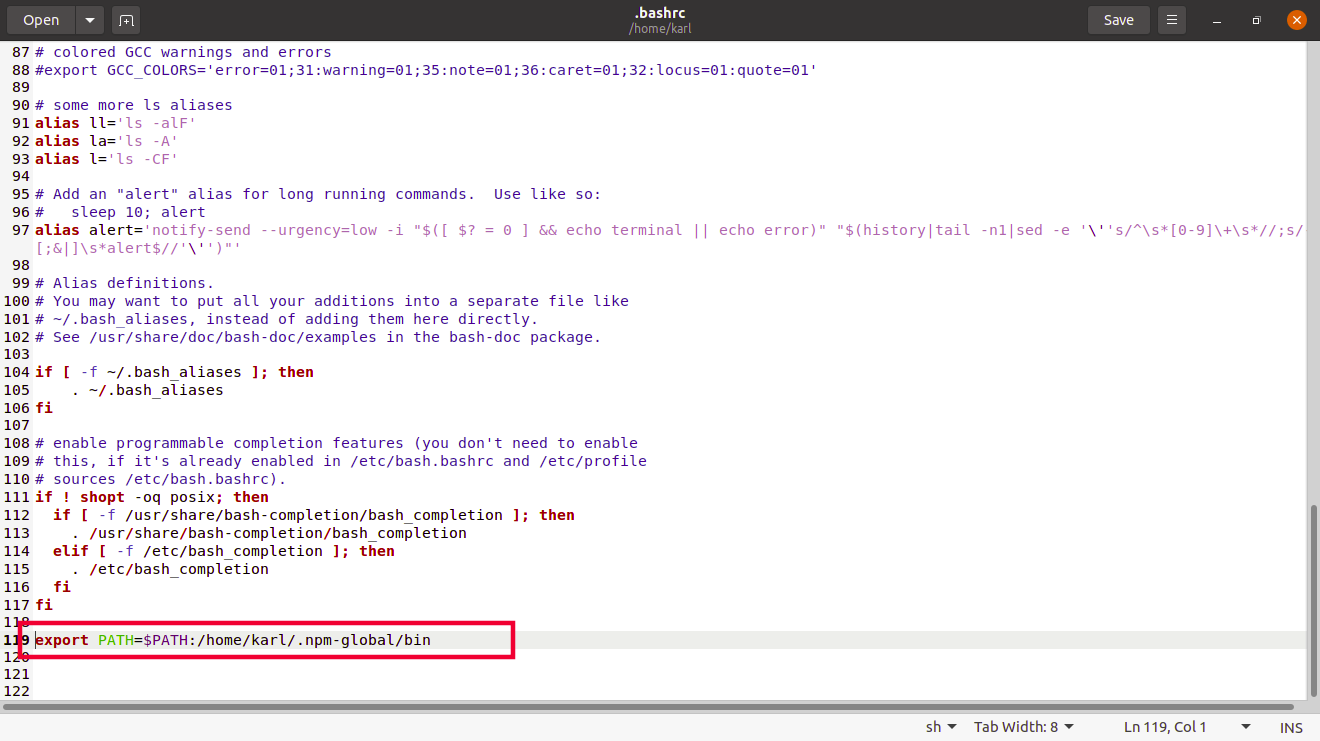1320x741 pixels.
Task: Click the Open button
Action: pos(41,20)
